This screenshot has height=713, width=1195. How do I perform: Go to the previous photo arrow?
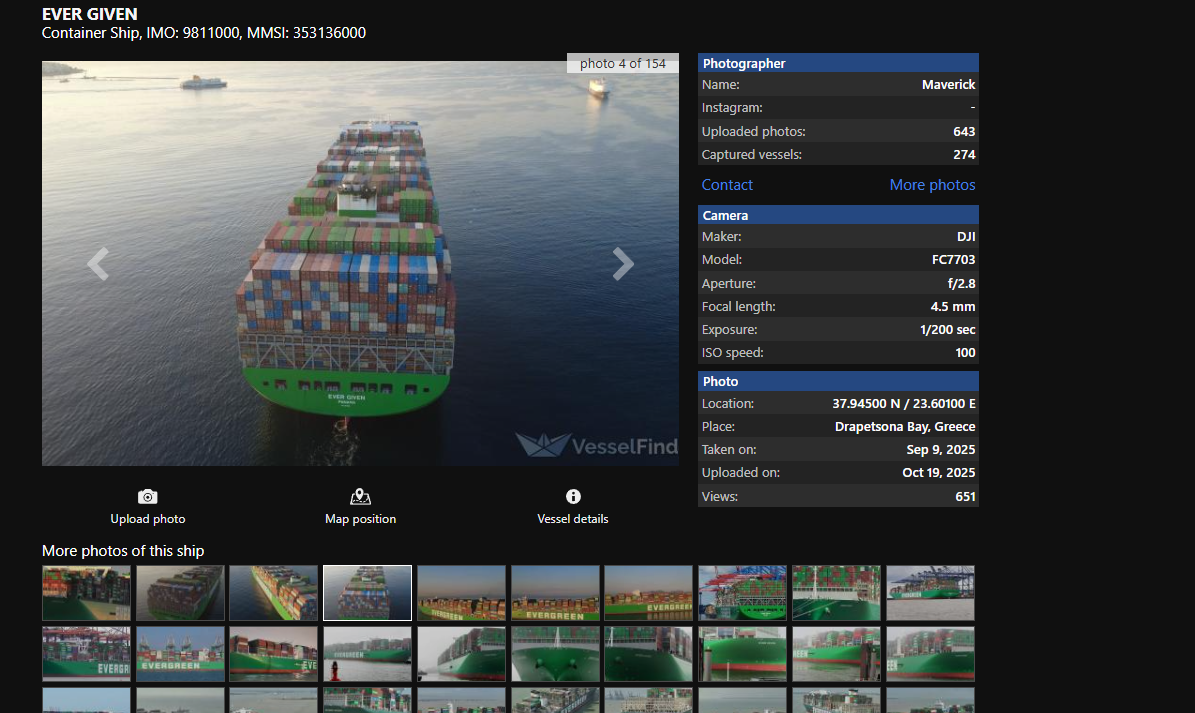pos(97,264)
